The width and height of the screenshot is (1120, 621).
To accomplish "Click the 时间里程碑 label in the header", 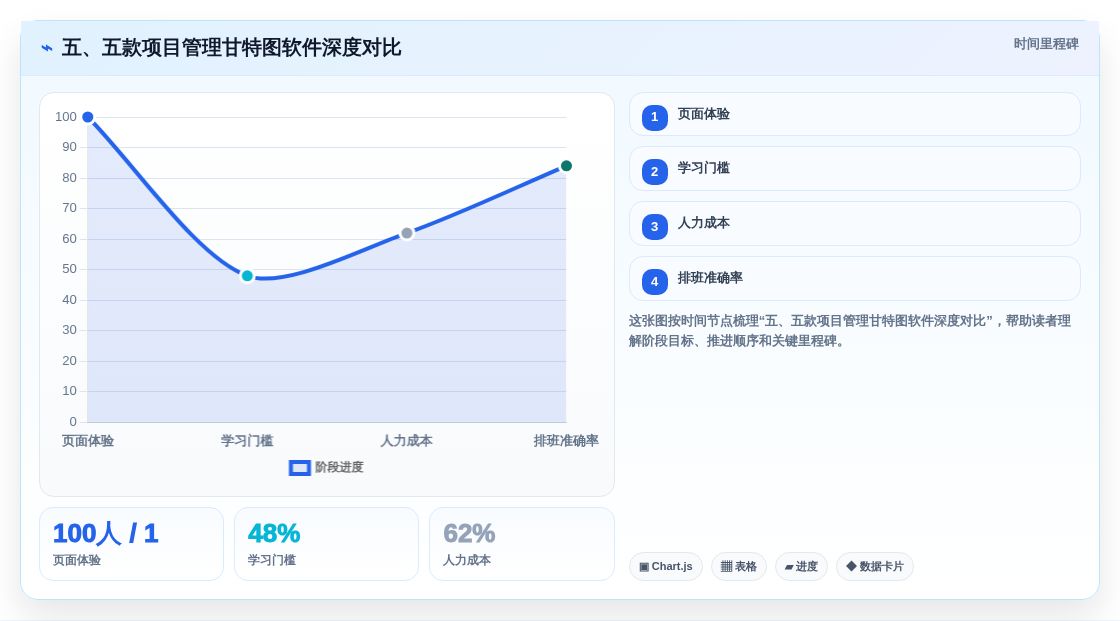I will (1046, 44).
